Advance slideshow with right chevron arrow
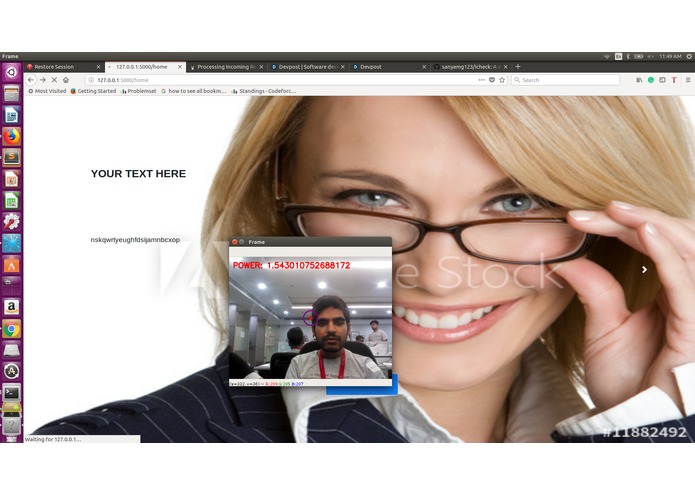Image resolution: width=695 pixels, height=494 pixels. (x=644, y=269)
